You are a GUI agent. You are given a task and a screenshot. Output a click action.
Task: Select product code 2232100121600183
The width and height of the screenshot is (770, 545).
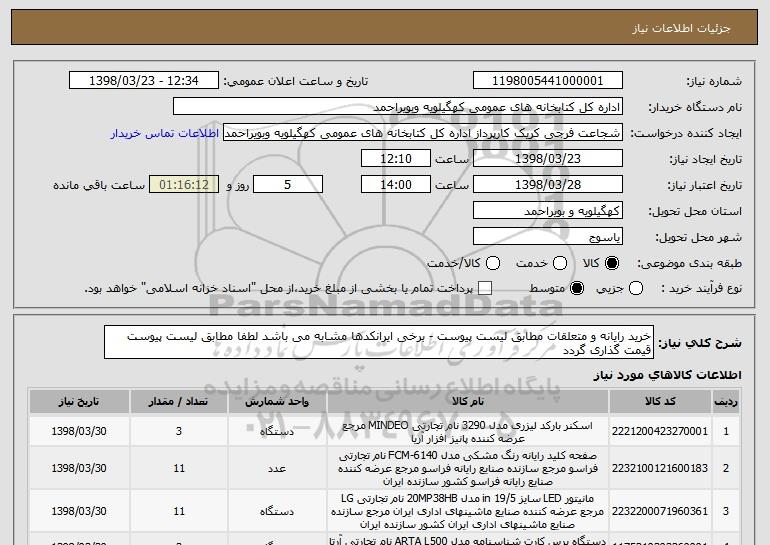[x=660, y=468]
